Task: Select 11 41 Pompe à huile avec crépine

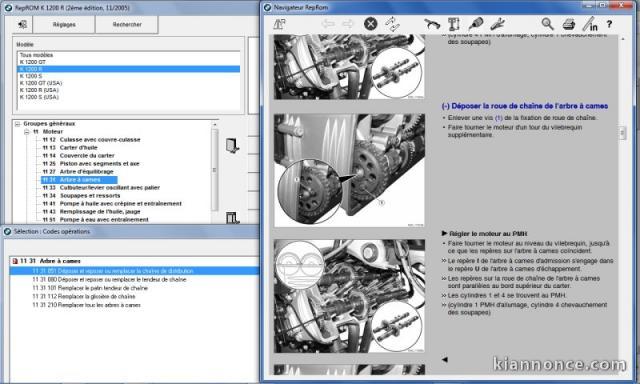Action: (x=112, y=204)
